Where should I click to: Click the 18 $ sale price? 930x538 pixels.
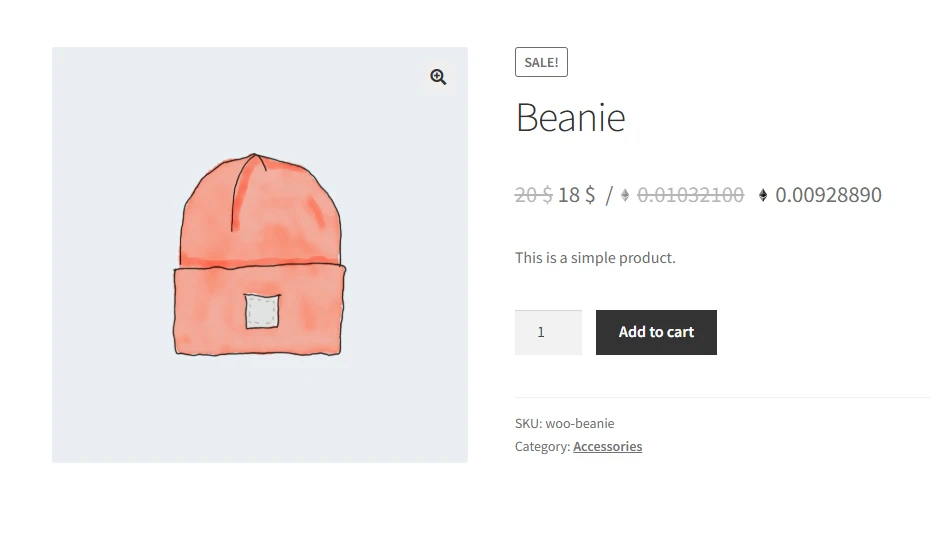576,195
